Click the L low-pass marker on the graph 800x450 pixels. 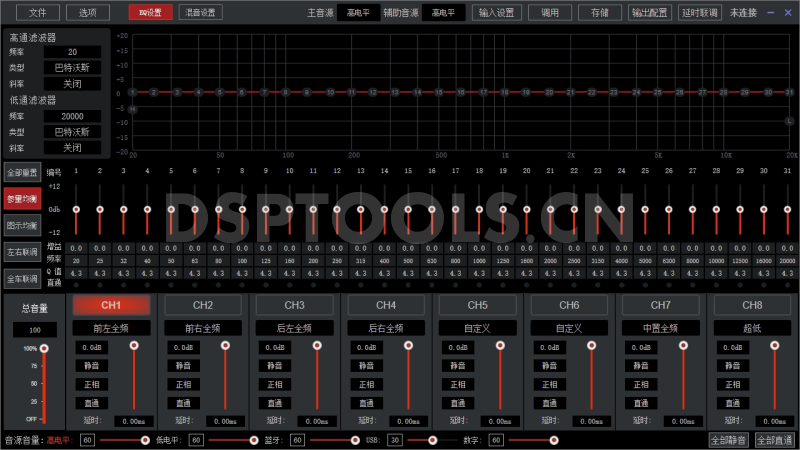[788, 121]
